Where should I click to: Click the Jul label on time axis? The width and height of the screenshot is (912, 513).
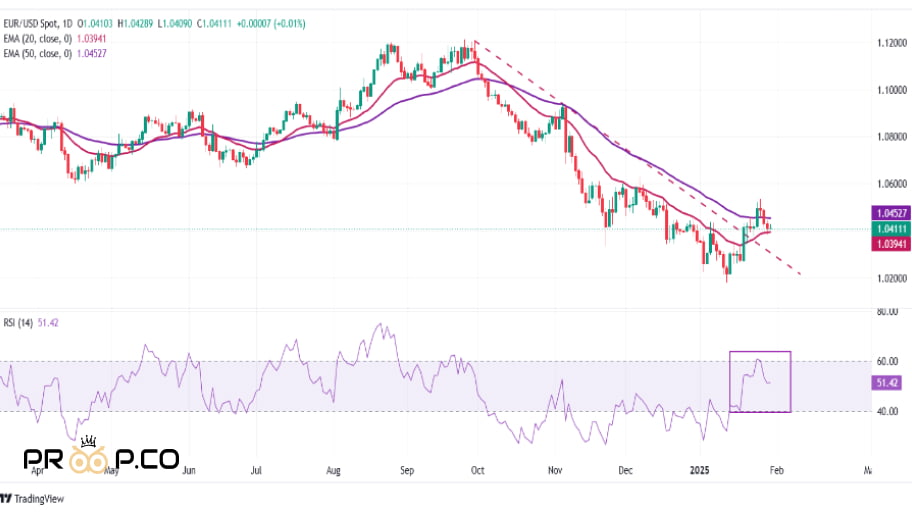(256, 471)
